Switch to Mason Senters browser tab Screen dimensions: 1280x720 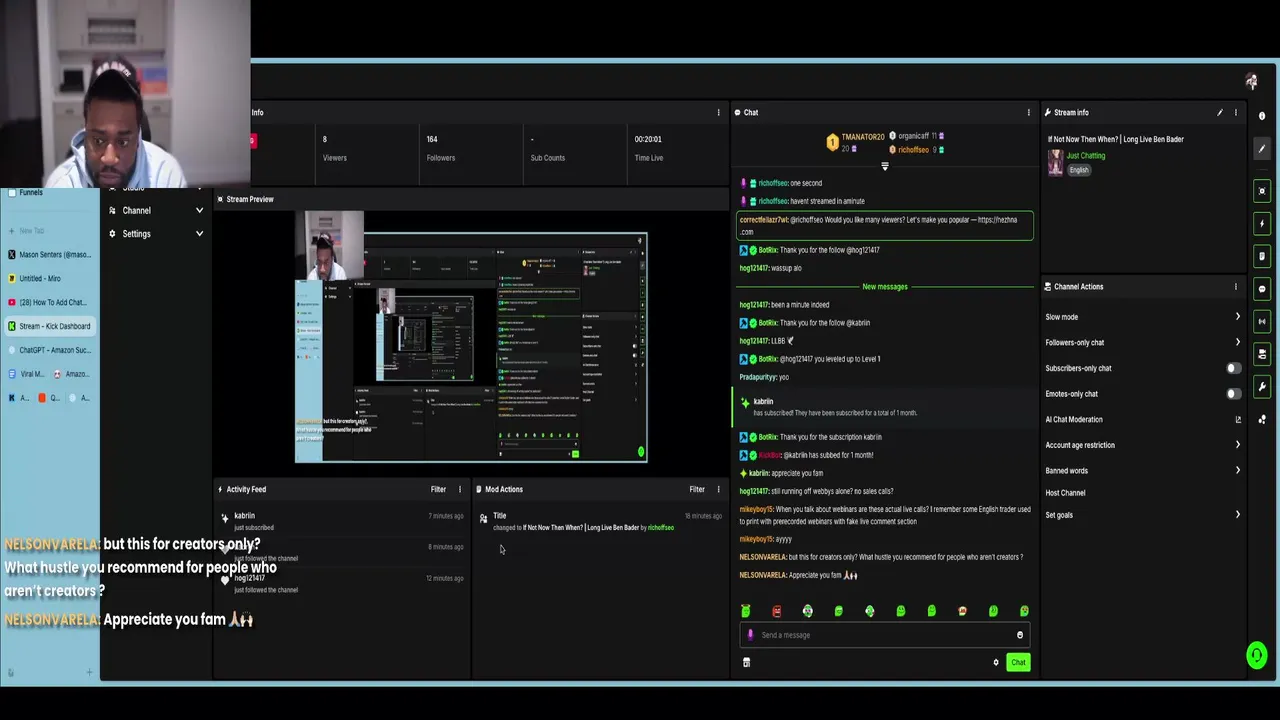point(50,255)
